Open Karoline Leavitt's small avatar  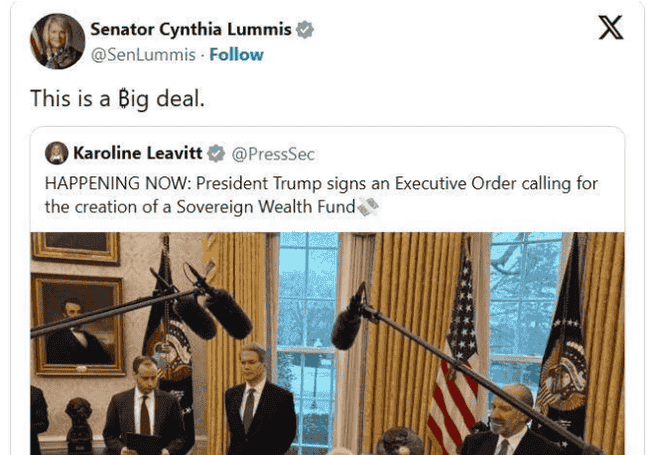coord(57,153)
